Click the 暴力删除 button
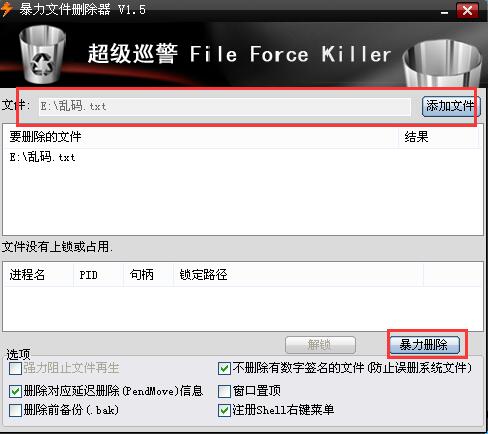Viewport: 488px width, 434px height. point(424,345)
